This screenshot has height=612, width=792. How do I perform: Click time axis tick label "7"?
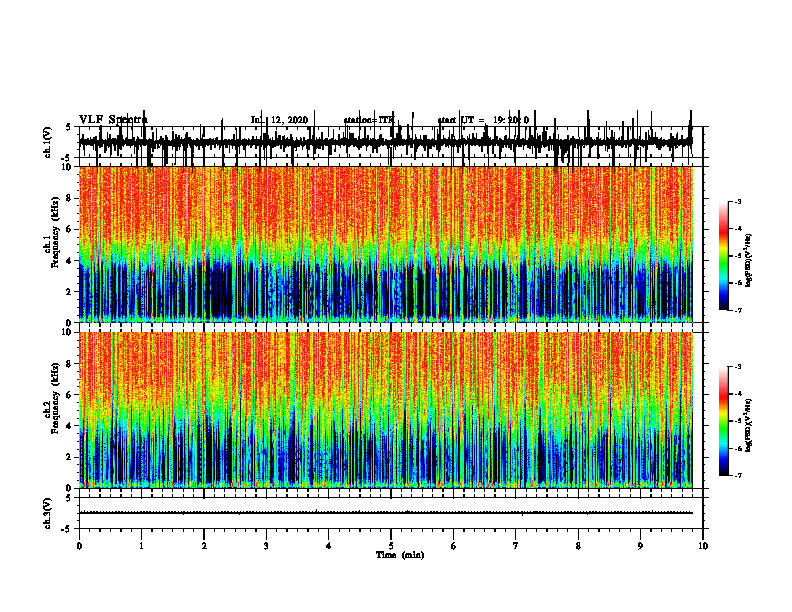coord(516,546)
